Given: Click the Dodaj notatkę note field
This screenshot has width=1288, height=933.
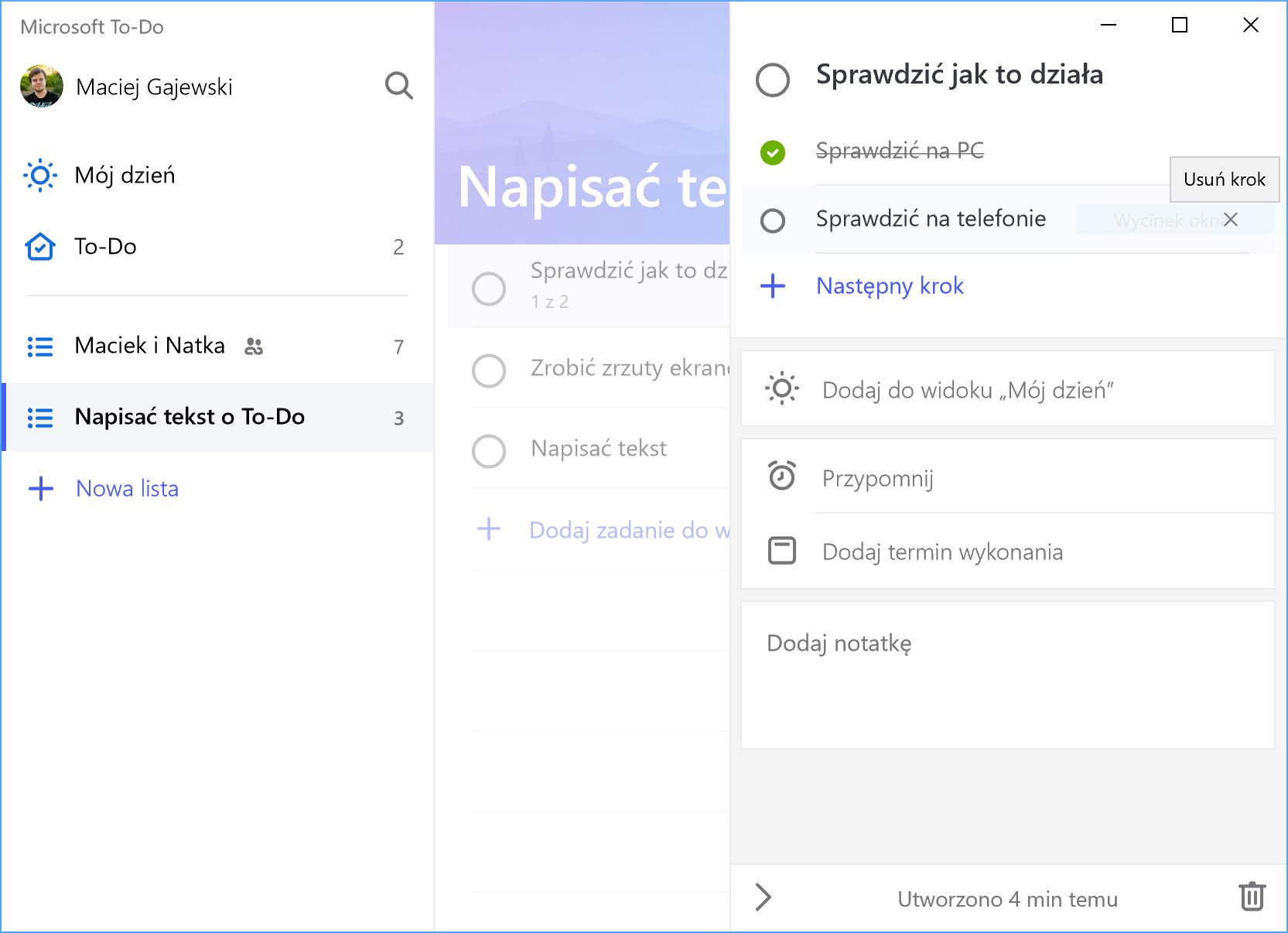Looking at the screenshot, I should (1007, 675).
